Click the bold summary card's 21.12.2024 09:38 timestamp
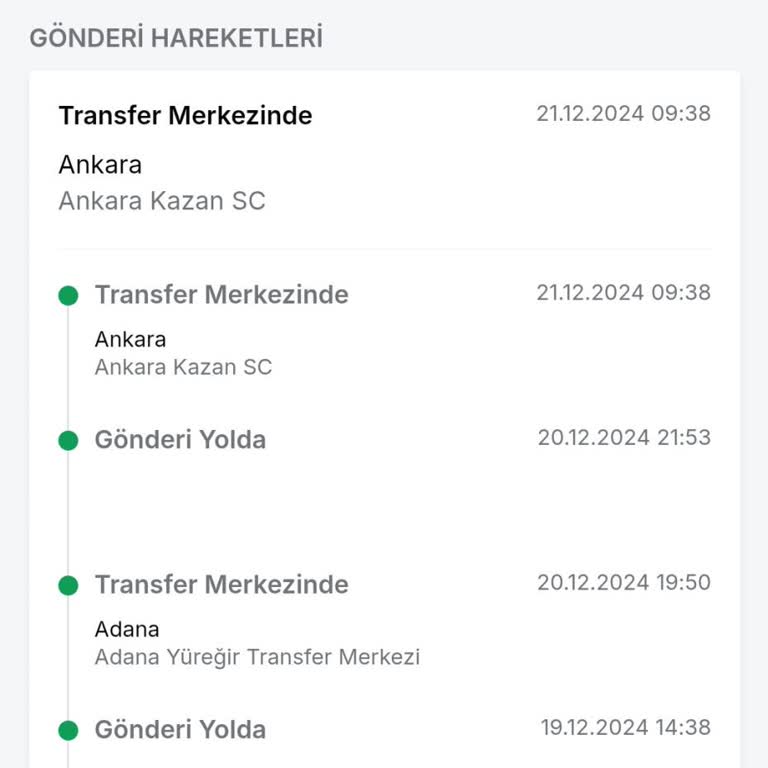The width and height of the screenshot is (768, 768). [x=623, y=114]
